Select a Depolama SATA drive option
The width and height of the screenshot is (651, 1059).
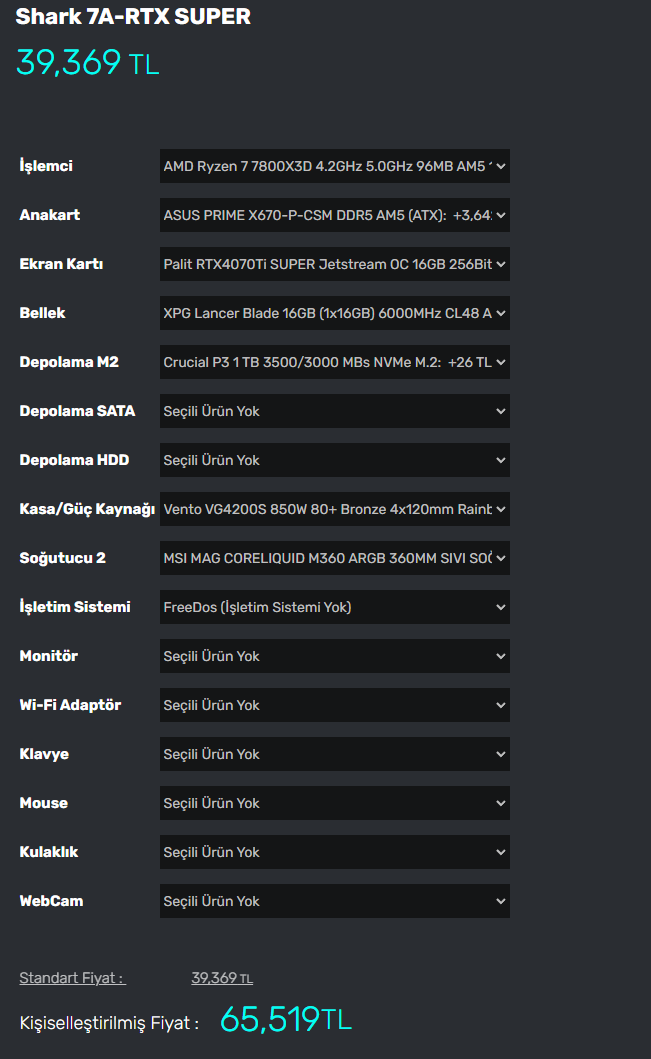(334, 411)
